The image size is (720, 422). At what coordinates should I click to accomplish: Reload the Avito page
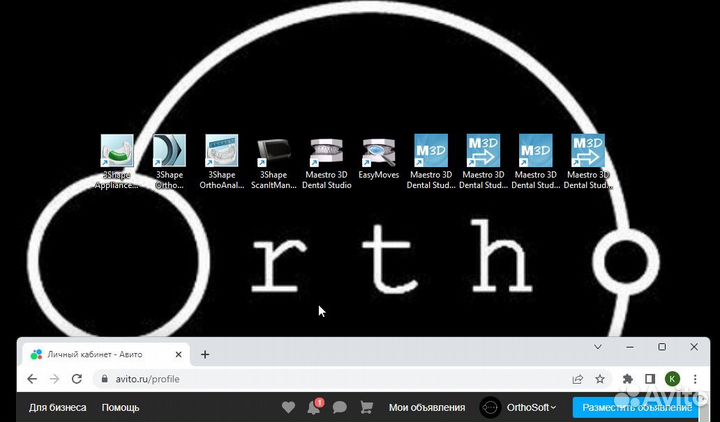[77, 379]
